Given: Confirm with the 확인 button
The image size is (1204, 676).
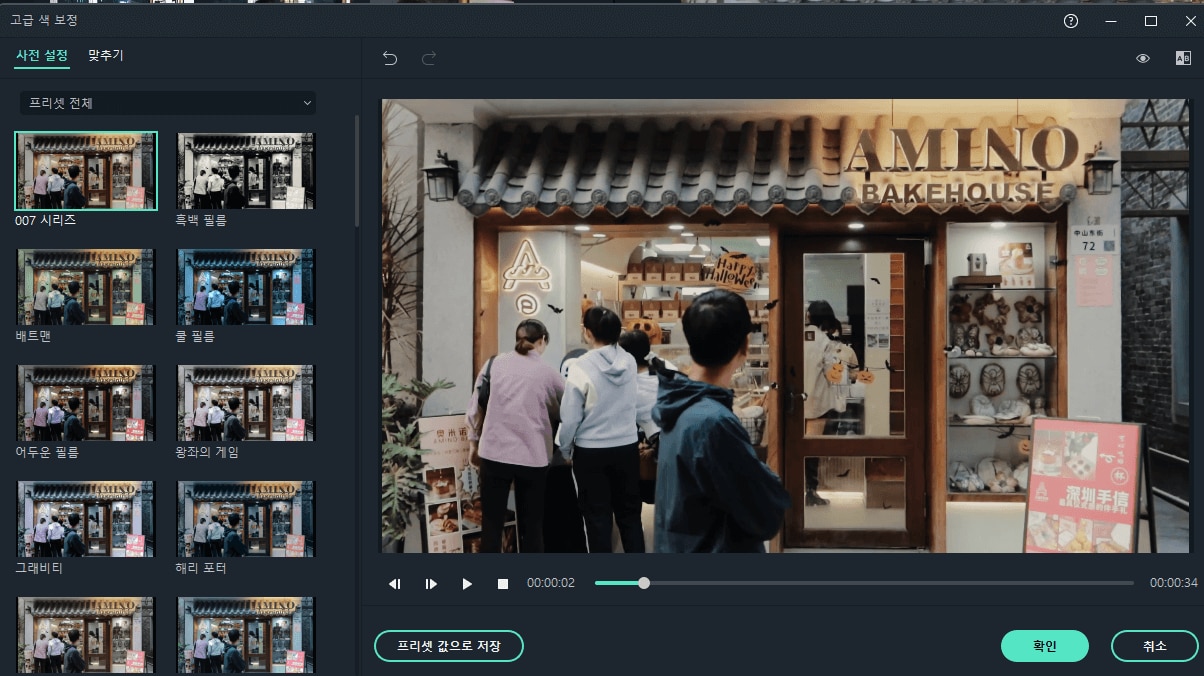Looking at the screenshot, I should (1045, 646).
